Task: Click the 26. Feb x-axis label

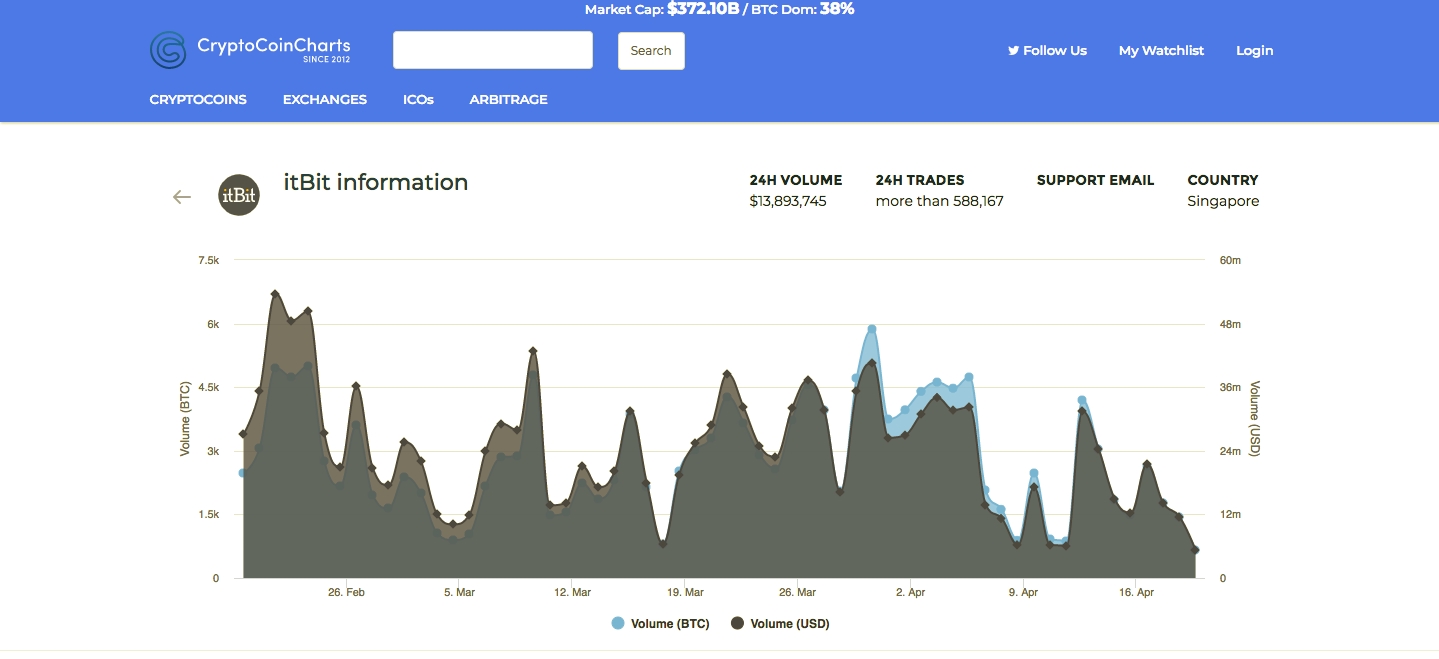Action: (x=346, y=592)
